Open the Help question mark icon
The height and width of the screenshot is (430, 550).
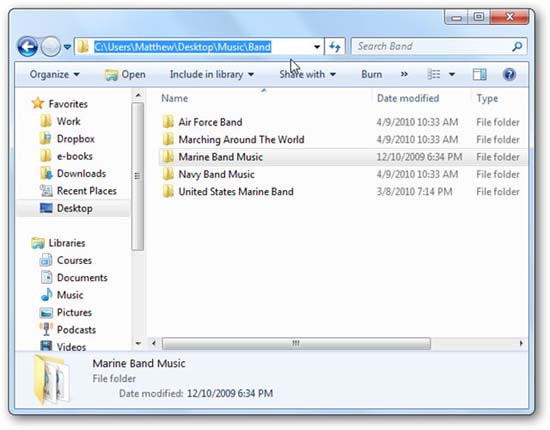coord(509,74)
